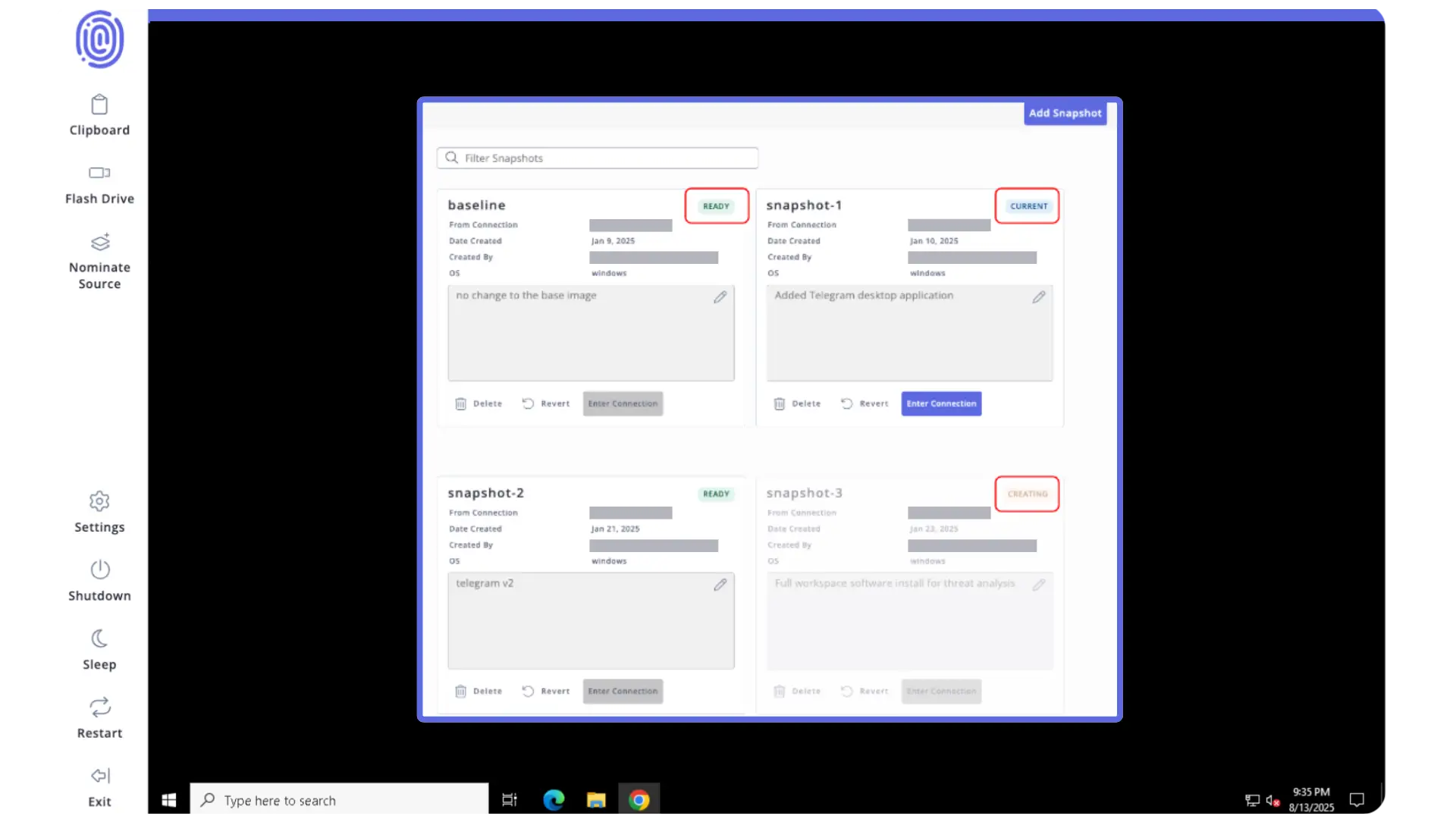Edit the baseline description pencil icon
This screenshot has height=819, width=1456.
(x=720, y=297)
